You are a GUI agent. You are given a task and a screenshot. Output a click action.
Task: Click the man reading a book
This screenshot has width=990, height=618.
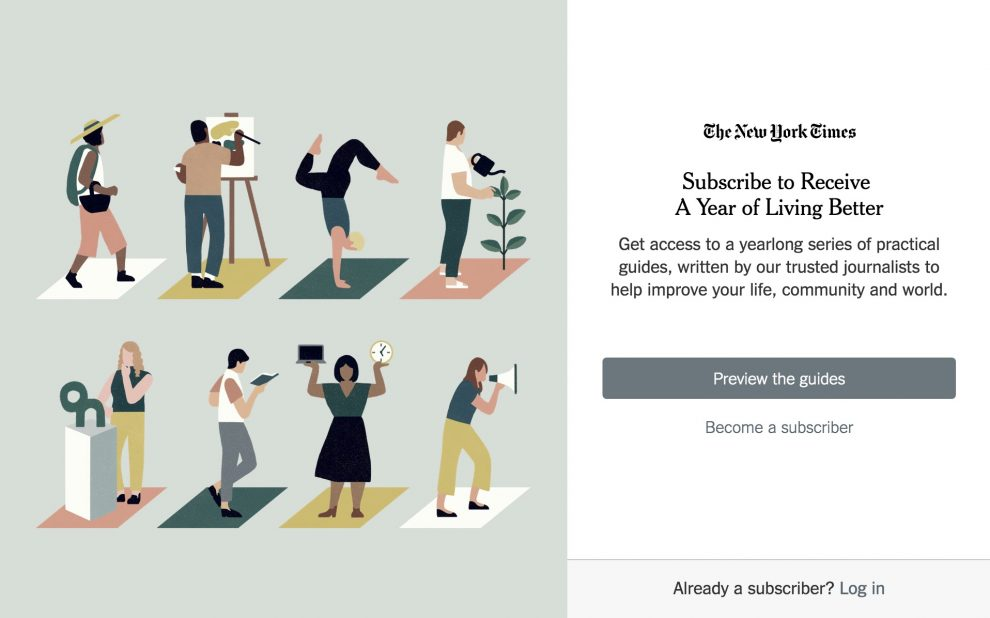(237, 431)
